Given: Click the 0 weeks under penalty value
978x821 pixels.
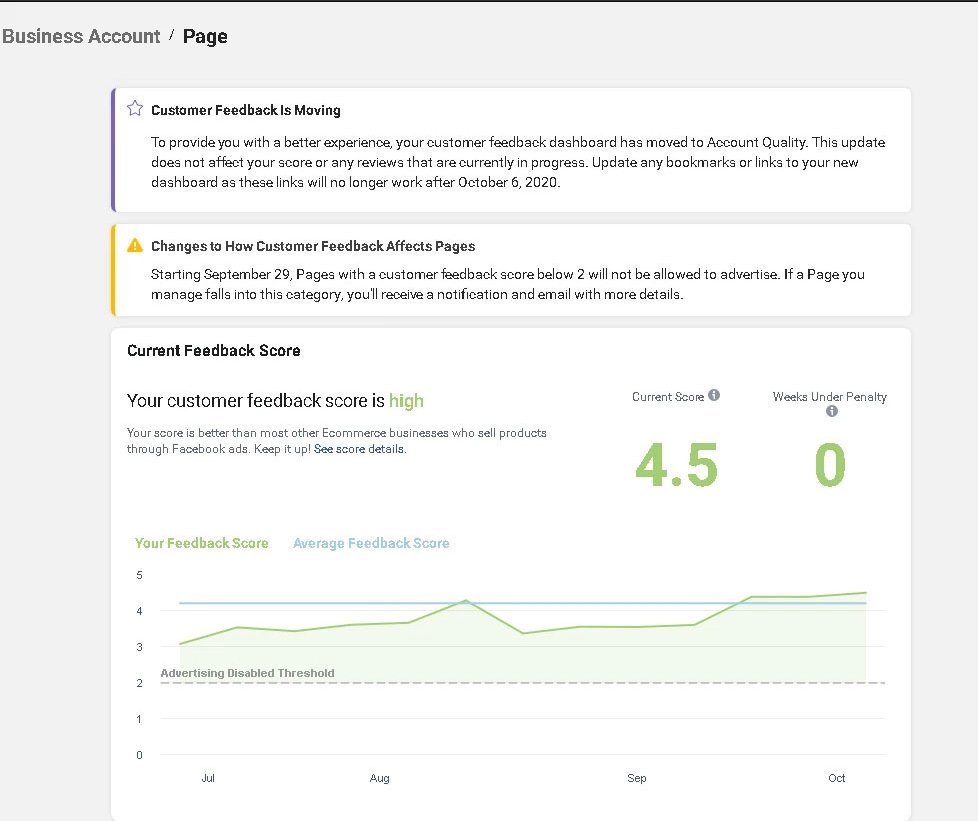Looking at the screenshot, I should [x=829, y=465].
